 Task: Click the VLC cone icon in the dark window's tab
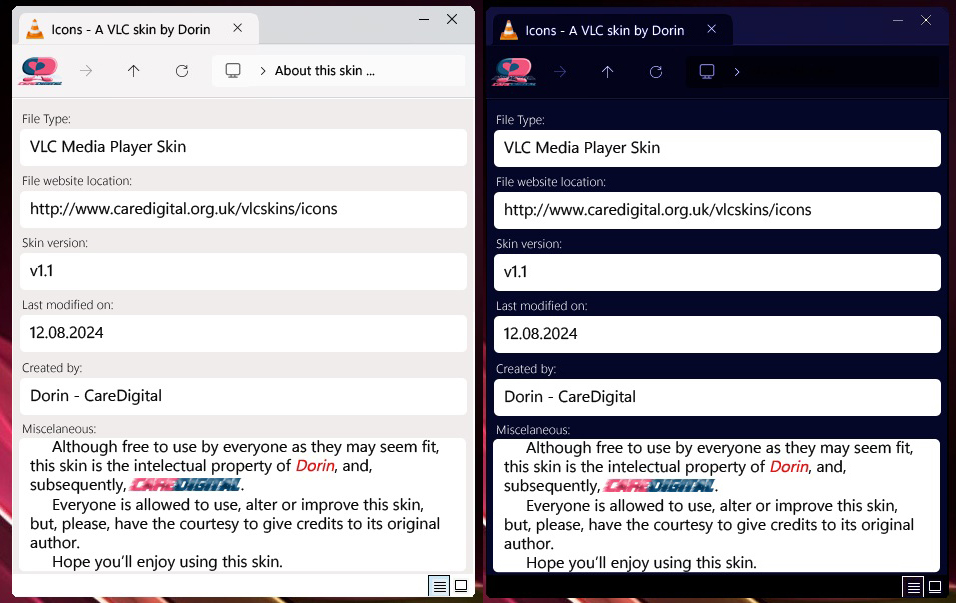pyautogui.click(x=508, y=29)
